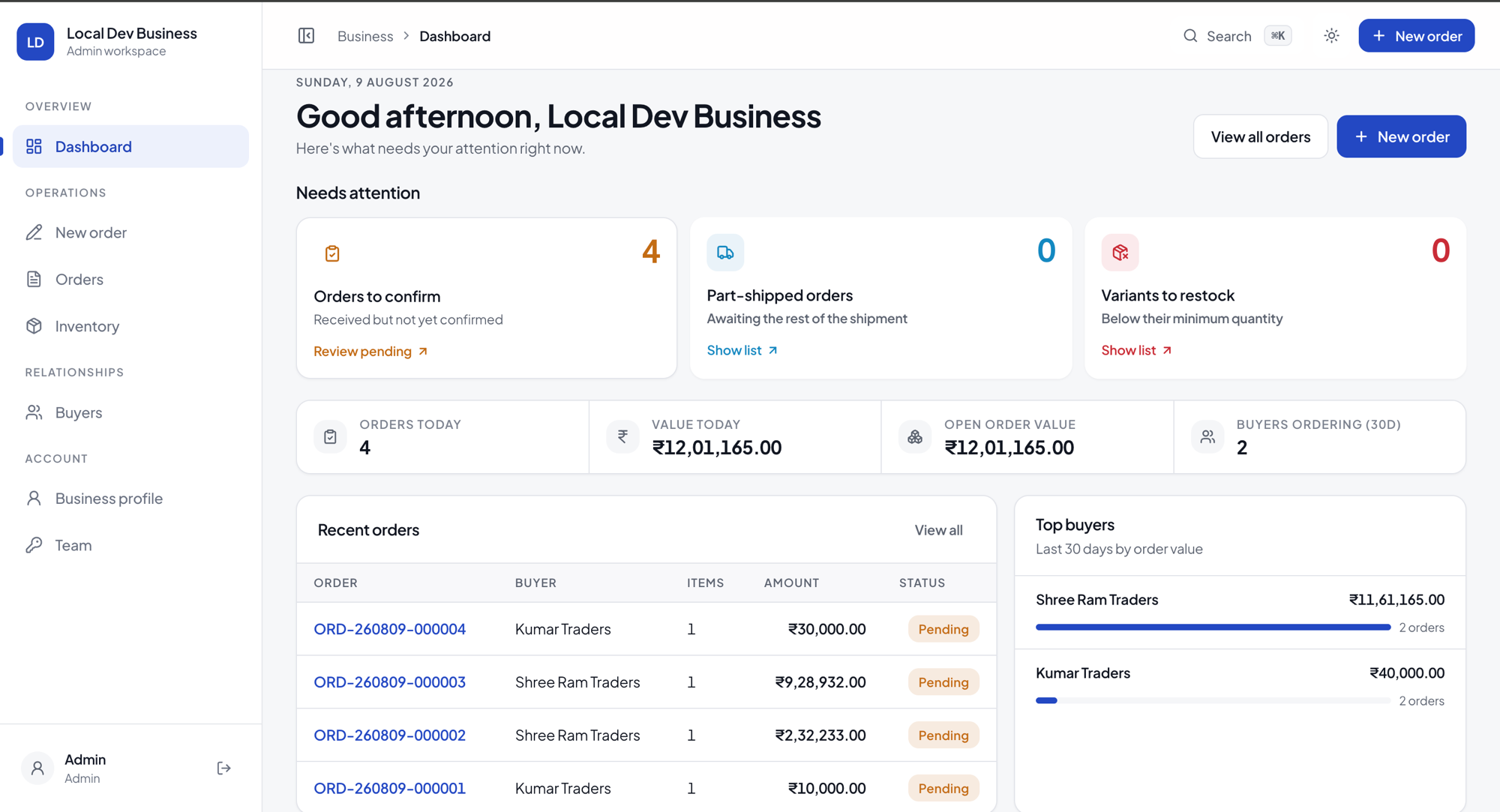Open Show list under Variants to restock
This screenshot has height=812, width=1500.
tap(1136, 350)
